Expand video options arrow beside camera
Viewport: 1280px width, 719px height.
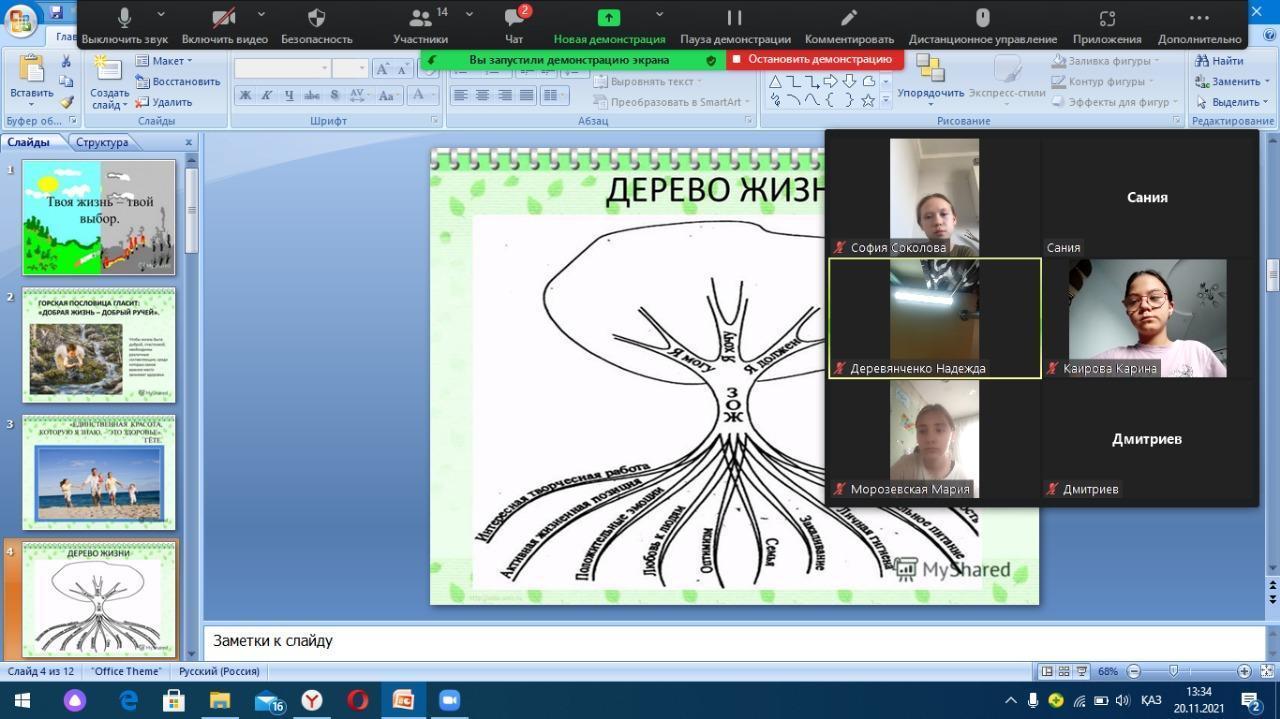point(261,15)
